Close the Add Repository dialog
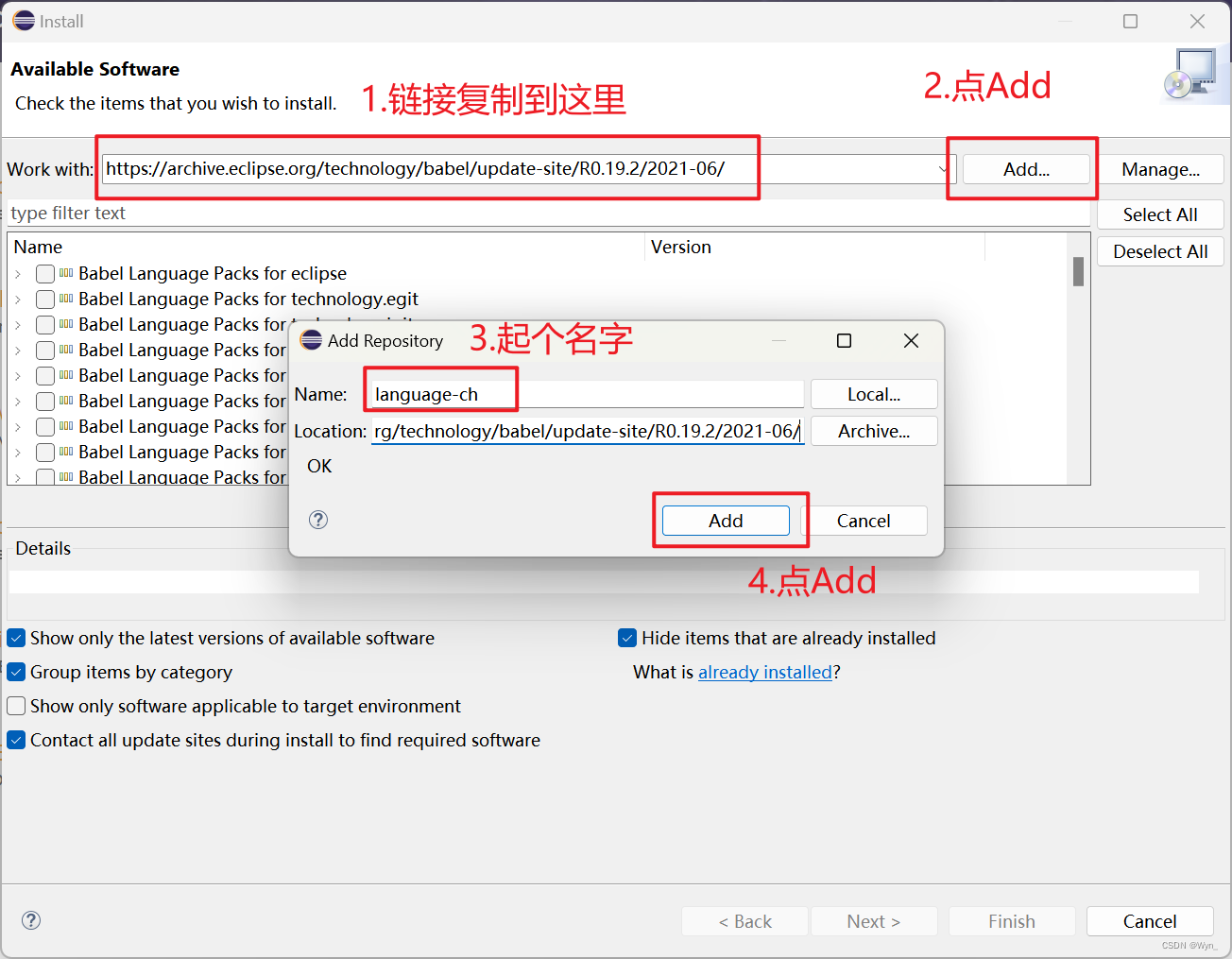Image resolution: width=1232 pixels, height=959 pixels. [x=911, y=340]
